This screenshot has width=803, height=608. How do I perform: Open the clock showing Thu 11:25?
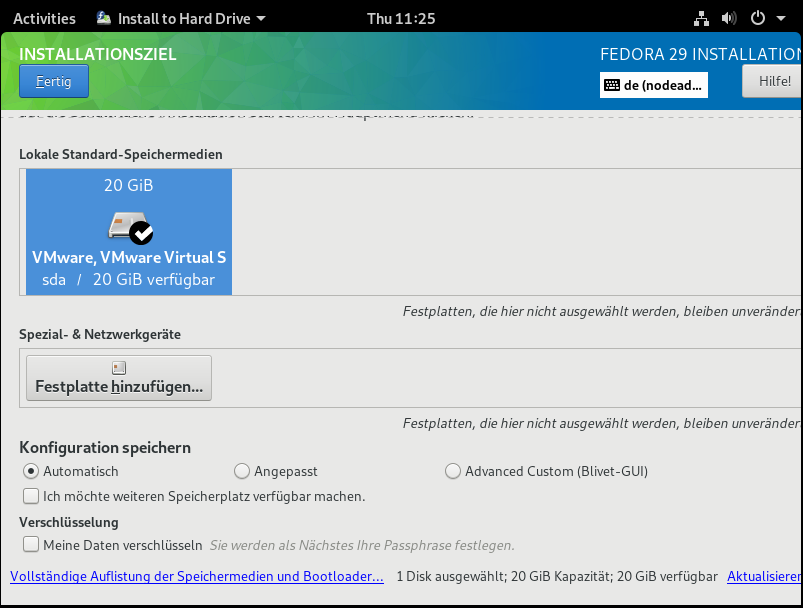(401, 18)
